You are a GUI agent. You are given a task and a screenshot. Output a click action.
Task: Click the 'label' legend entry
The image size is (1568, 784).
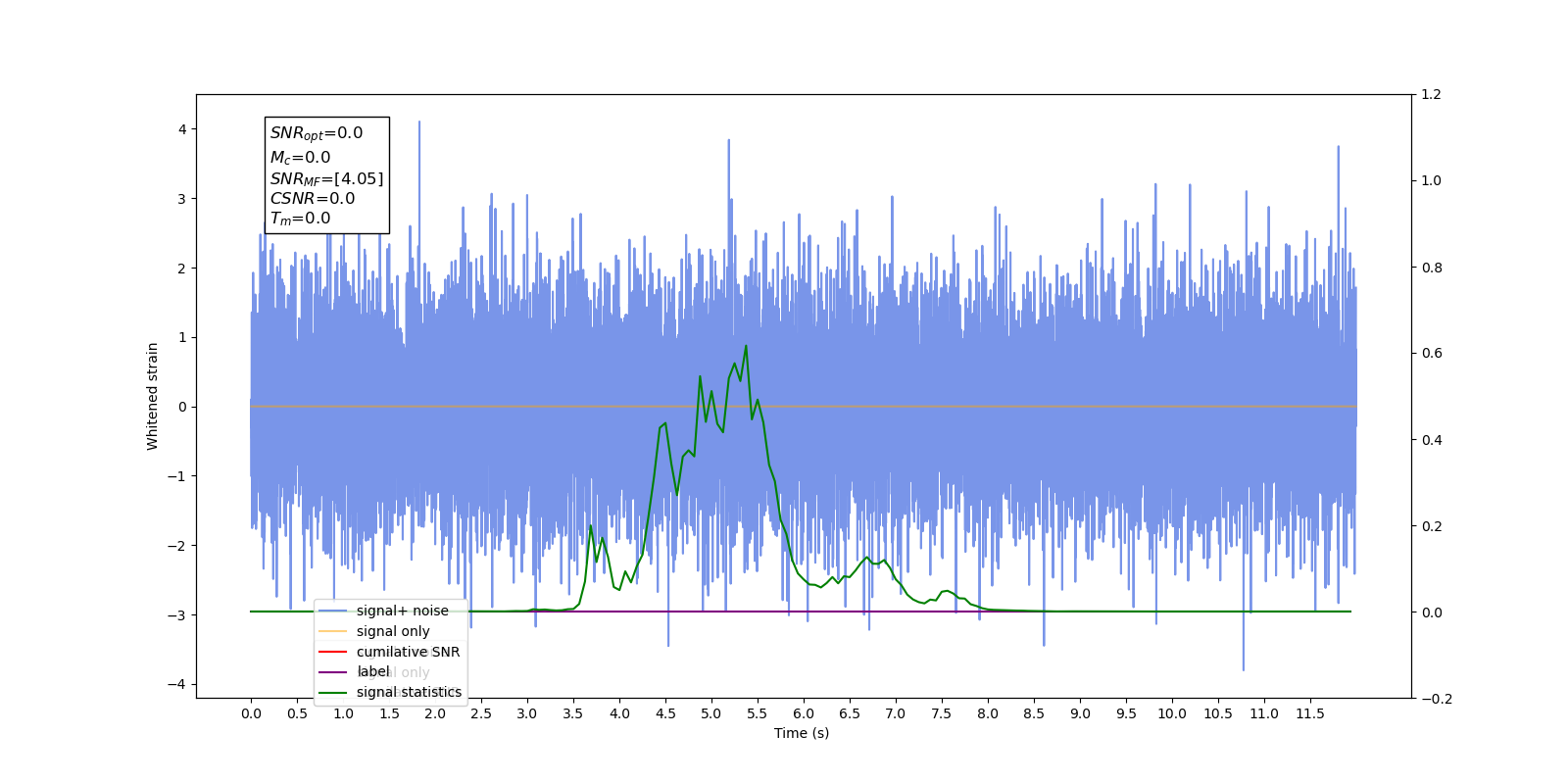tap(355, 671)
